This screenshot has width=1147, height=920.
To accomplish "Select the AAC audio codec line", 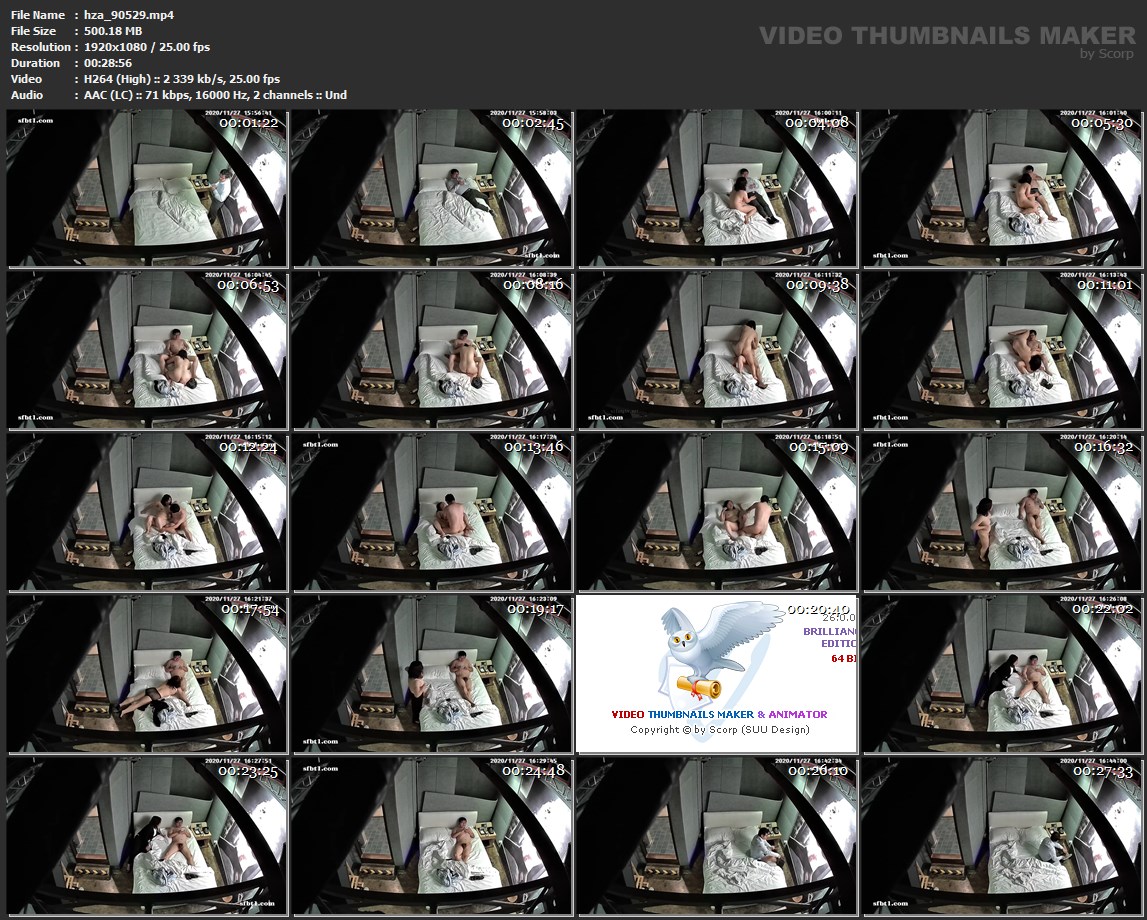I will click(x=215, y=95).
